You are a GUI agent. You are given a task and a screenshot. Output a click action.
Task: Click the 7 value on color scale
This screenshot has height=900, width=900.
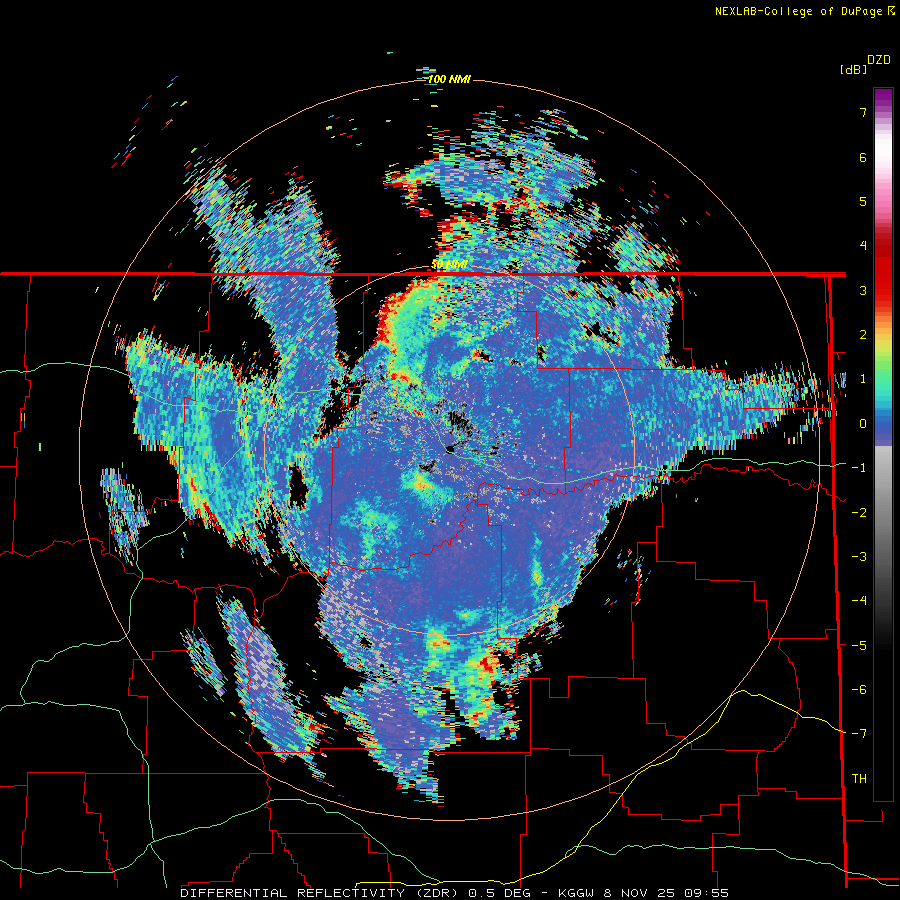click(x=863, y=112)
